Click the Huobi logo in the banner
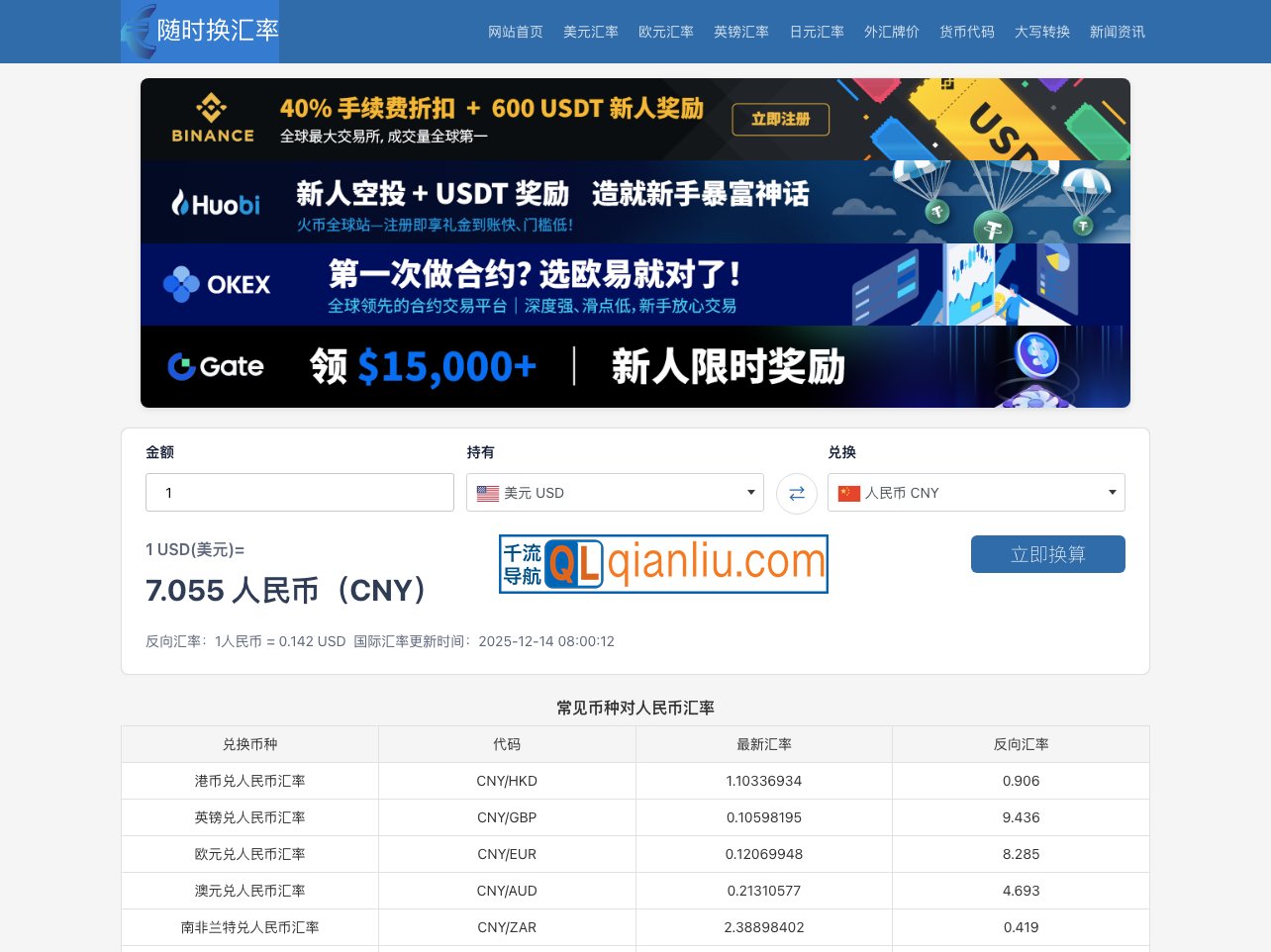This screenshot has width=1271, height=952. point(215,202)
